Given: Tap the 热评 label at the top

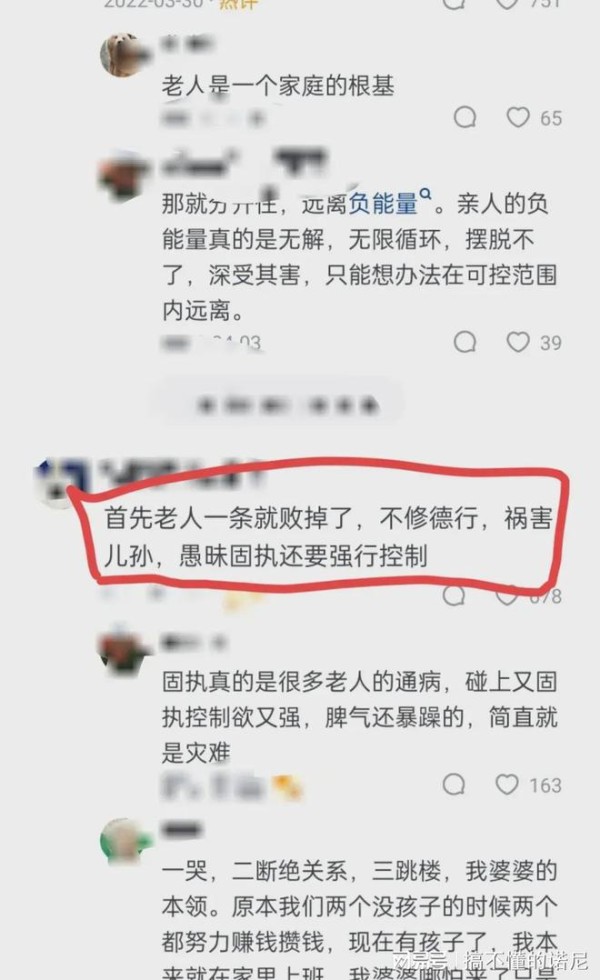Looking at the screenshot, I should [238, 4].
